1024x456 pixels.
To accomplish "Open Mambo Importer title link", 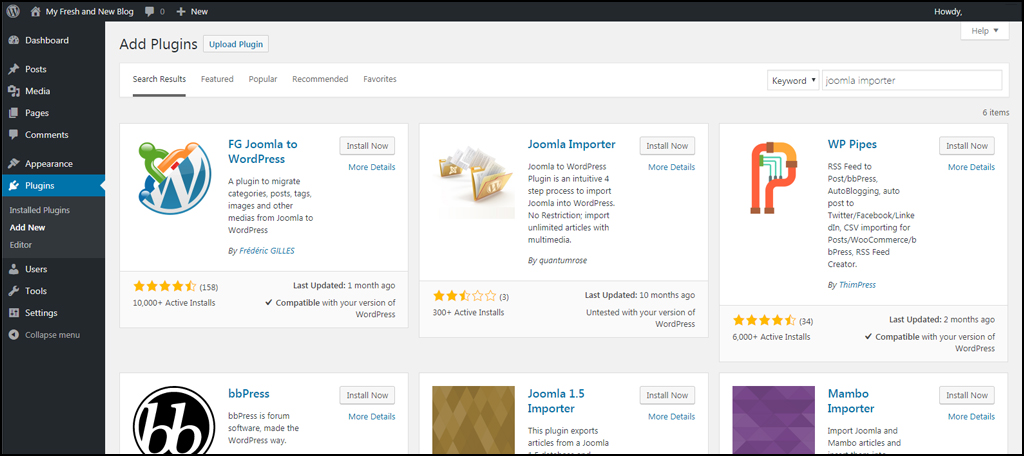I will coord(851,401).
